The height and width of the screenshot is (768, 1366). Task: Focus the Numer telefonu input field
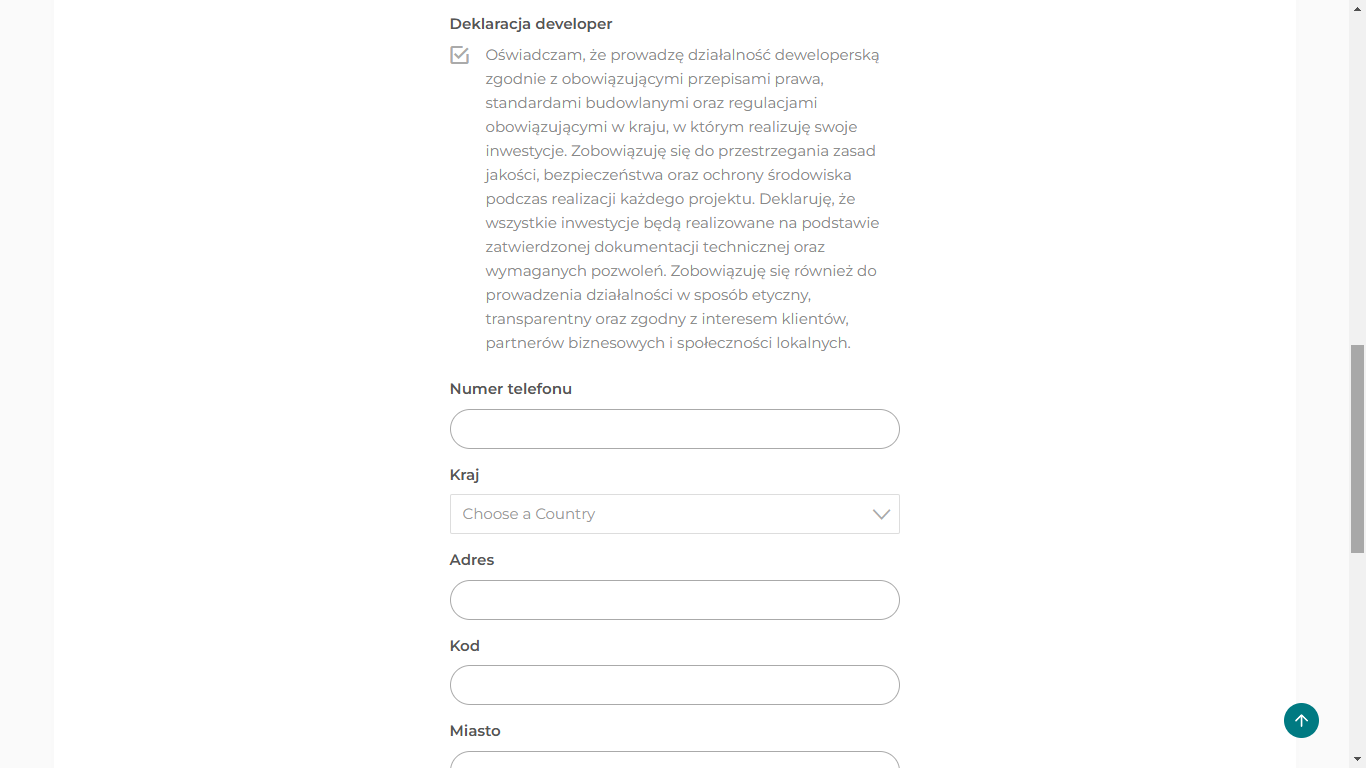[675, 429]
